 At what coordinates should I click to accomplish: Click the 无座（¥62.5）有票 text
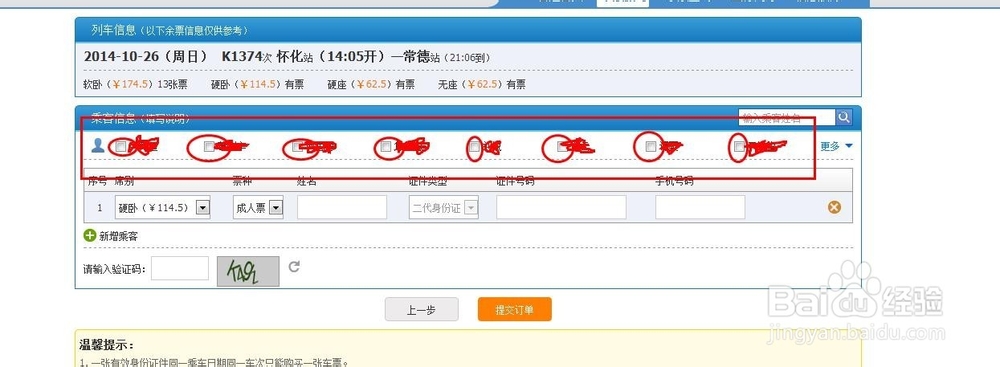(x=482, y=84)
